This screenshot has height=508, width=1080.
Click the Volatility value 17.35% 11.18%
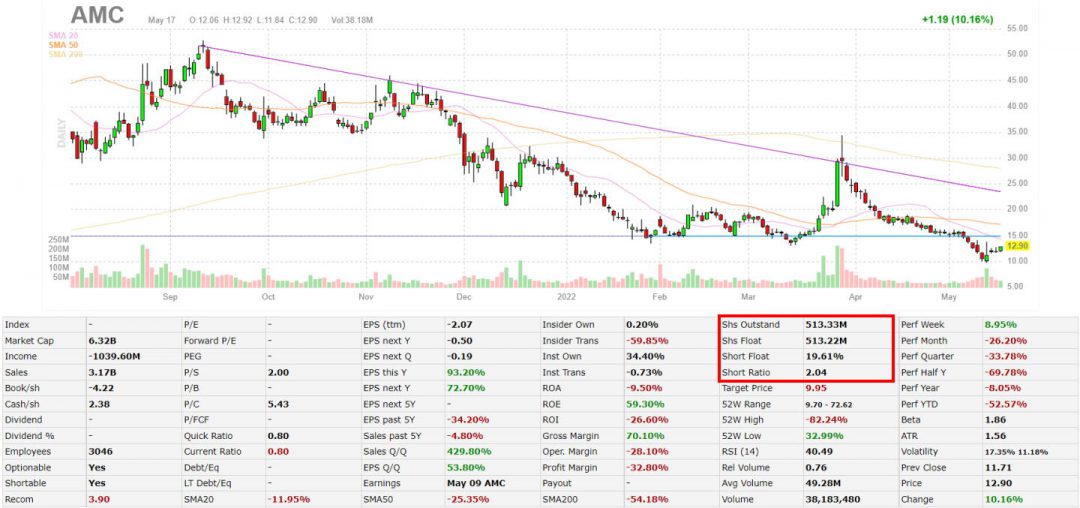pos(1016,452)
